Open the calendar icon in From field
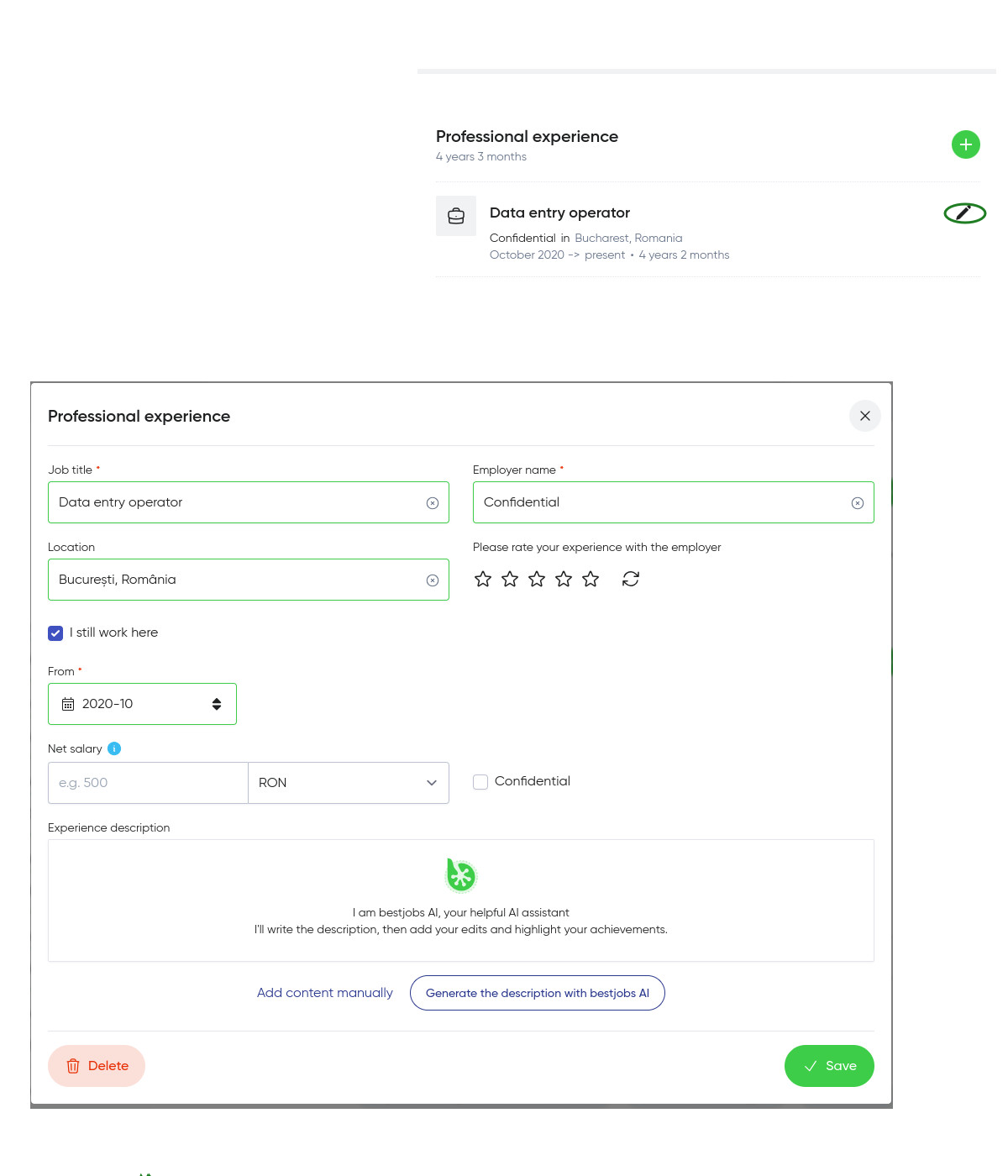1008x1176 pixels. tap(68, 704)
